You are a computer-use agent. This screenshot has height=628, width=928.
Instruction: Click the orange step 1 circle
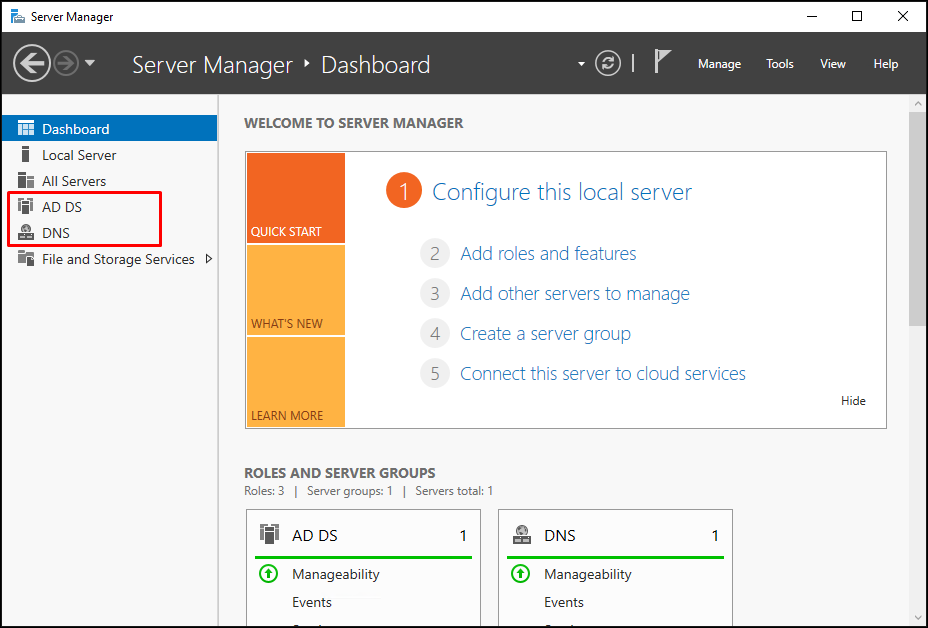[404, 191]
